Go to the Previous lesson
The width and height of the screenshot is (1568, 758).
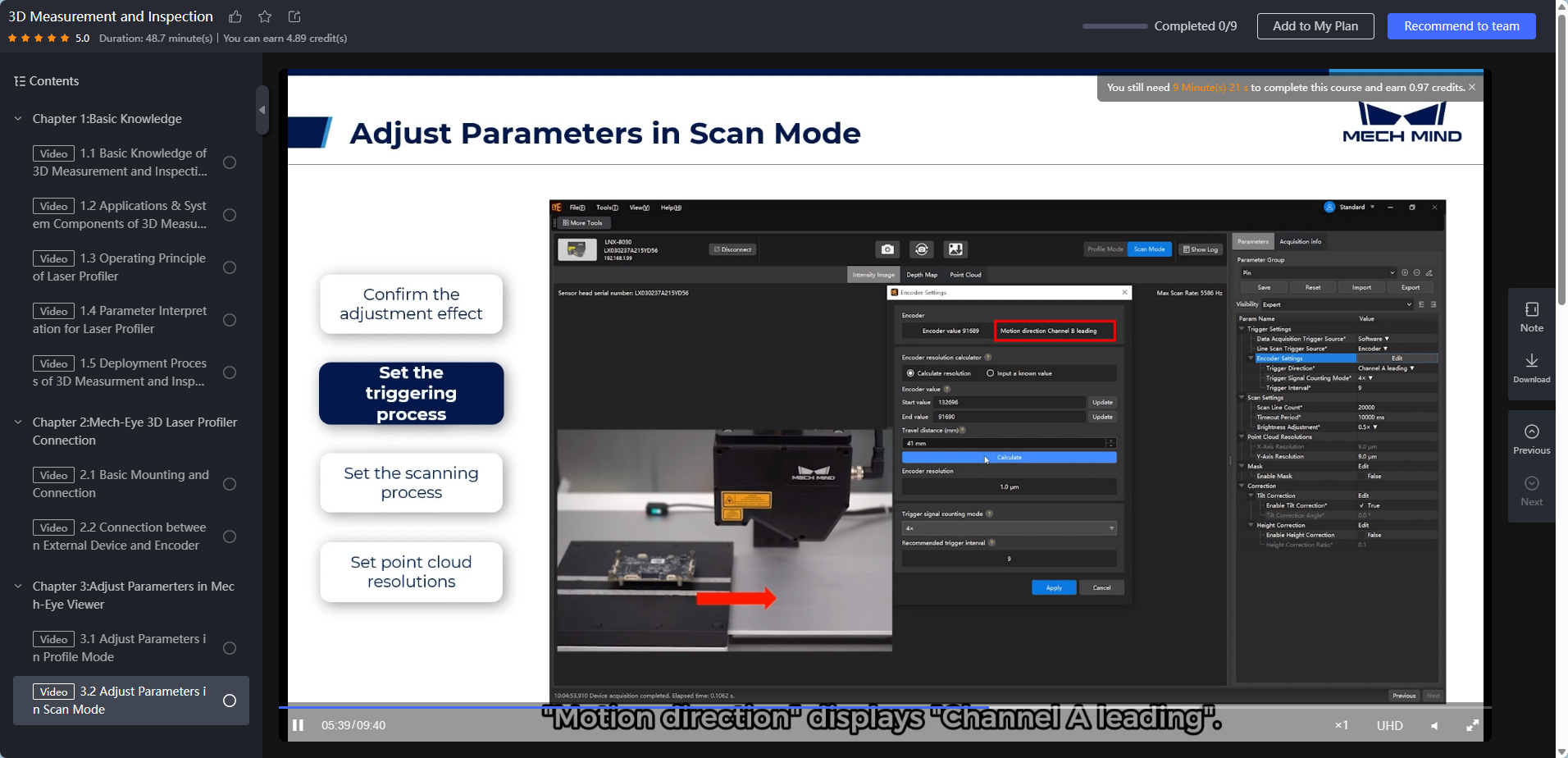1531,439
